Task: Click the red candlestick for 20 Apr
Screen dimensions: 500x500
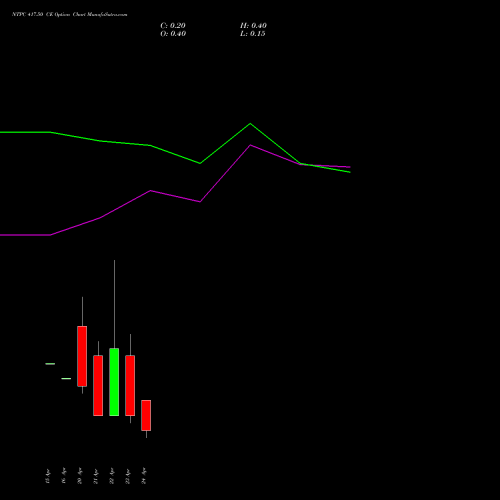Action: [82, 356]
